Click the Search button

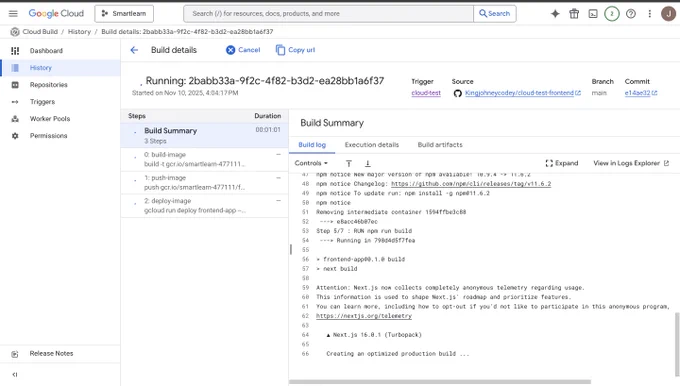pos(495,13)
